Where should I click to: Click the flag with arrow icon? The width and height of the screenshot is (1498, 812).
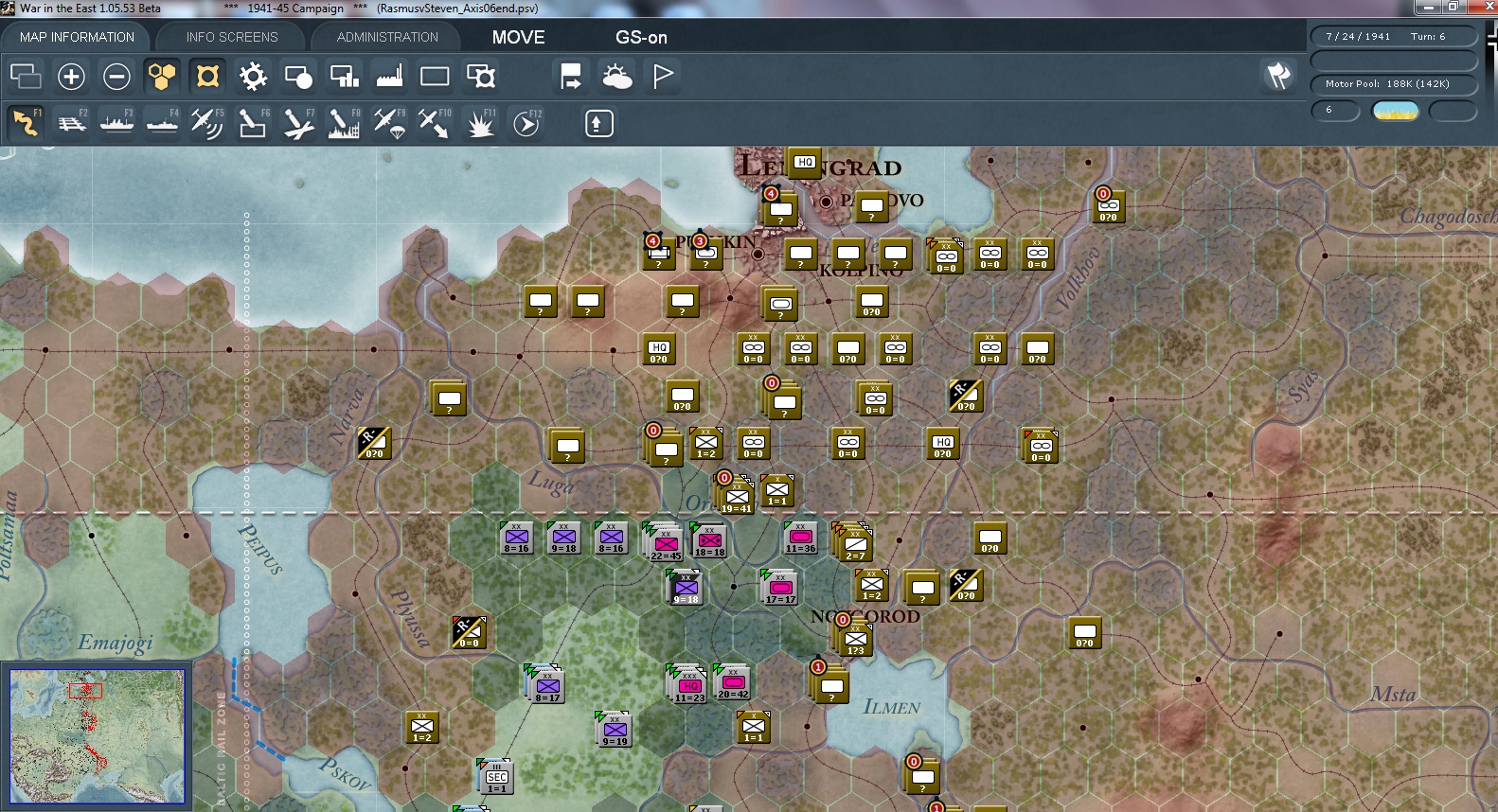point(571,76)
